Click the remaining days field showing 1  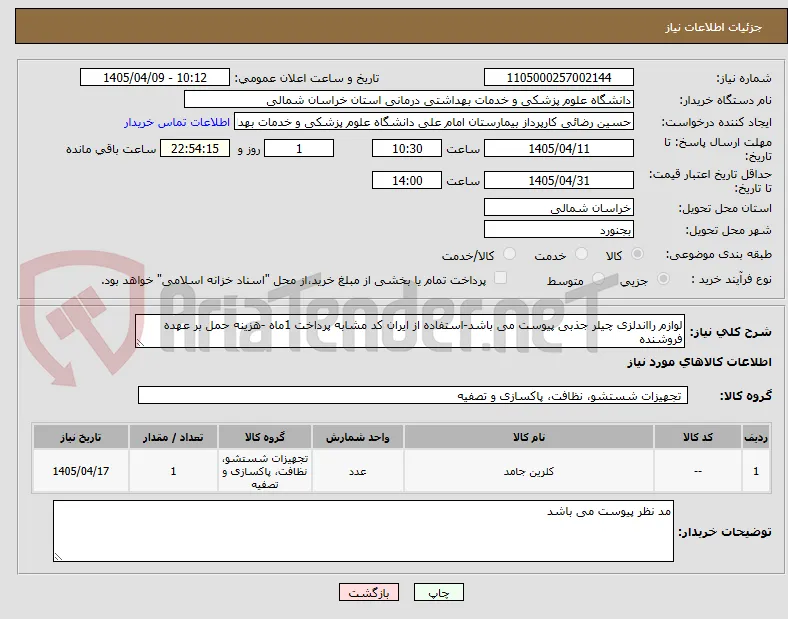[299, 149]
